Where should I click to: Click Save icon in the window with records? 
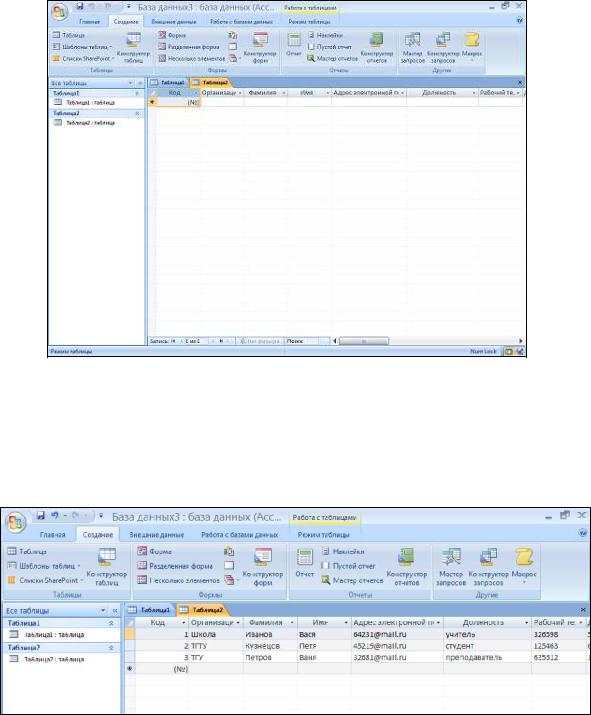(x=41, y=516)
